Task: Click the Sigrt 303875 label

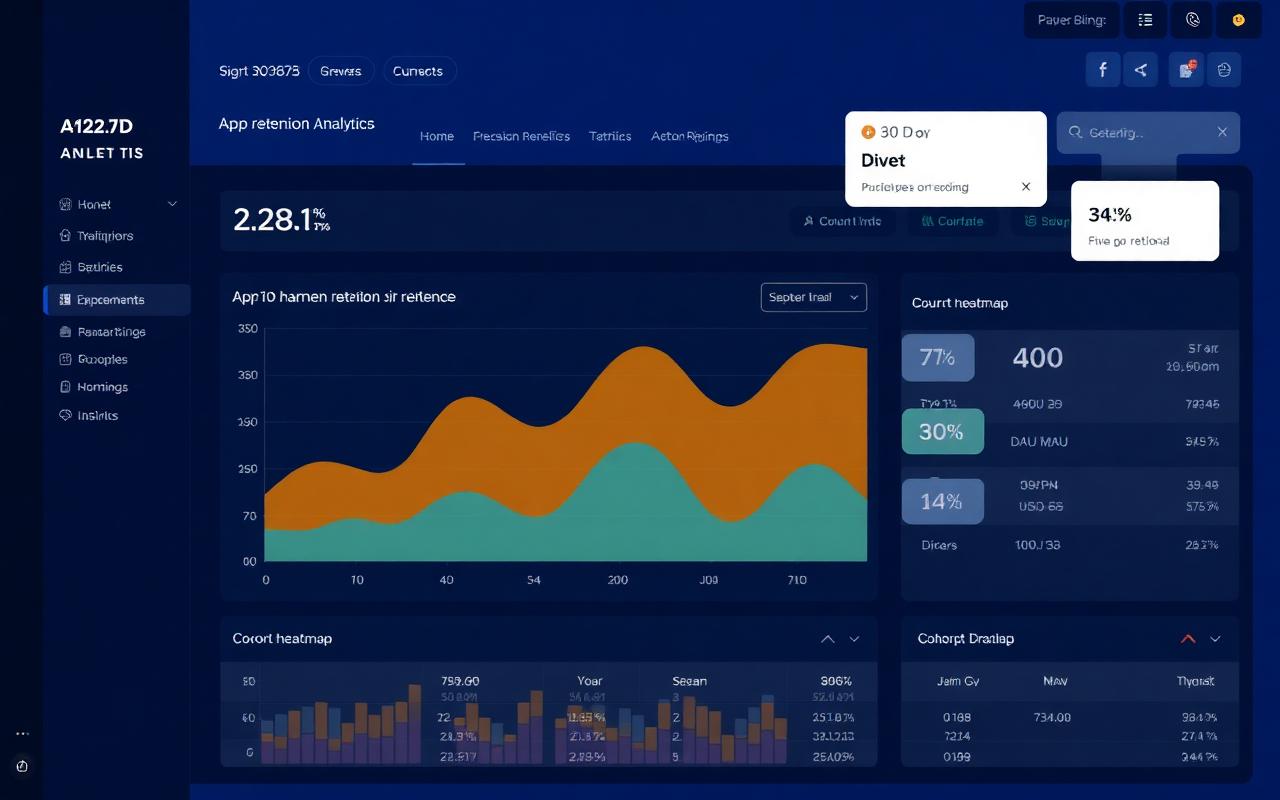Action: 259,71
